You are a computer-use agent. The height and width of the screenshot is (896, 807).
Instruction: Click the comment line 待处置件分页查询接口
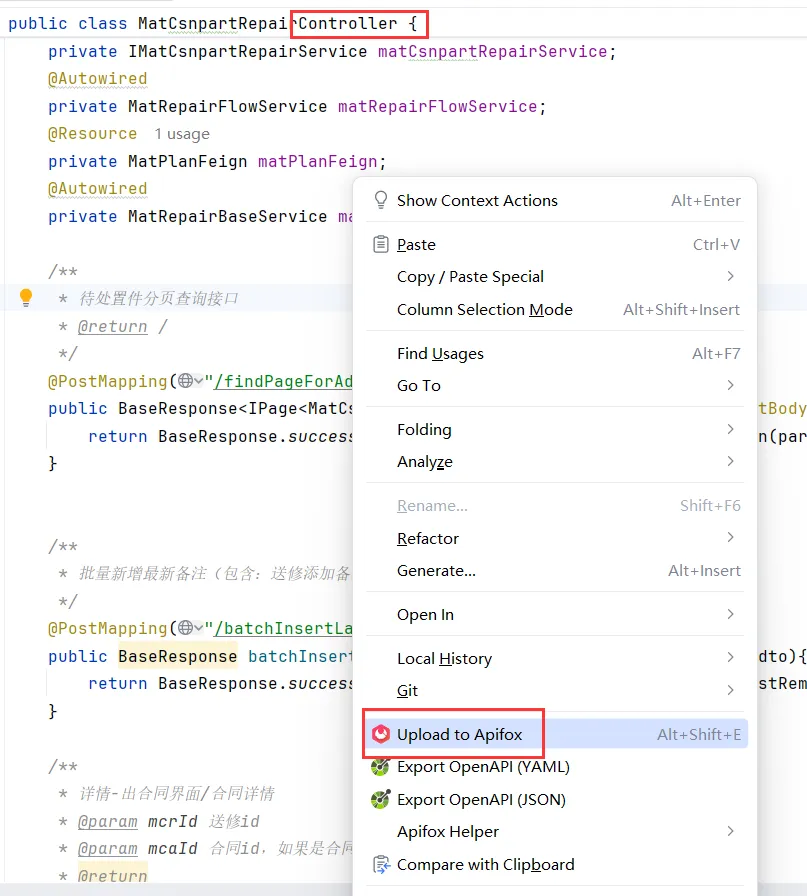[158, 298]
